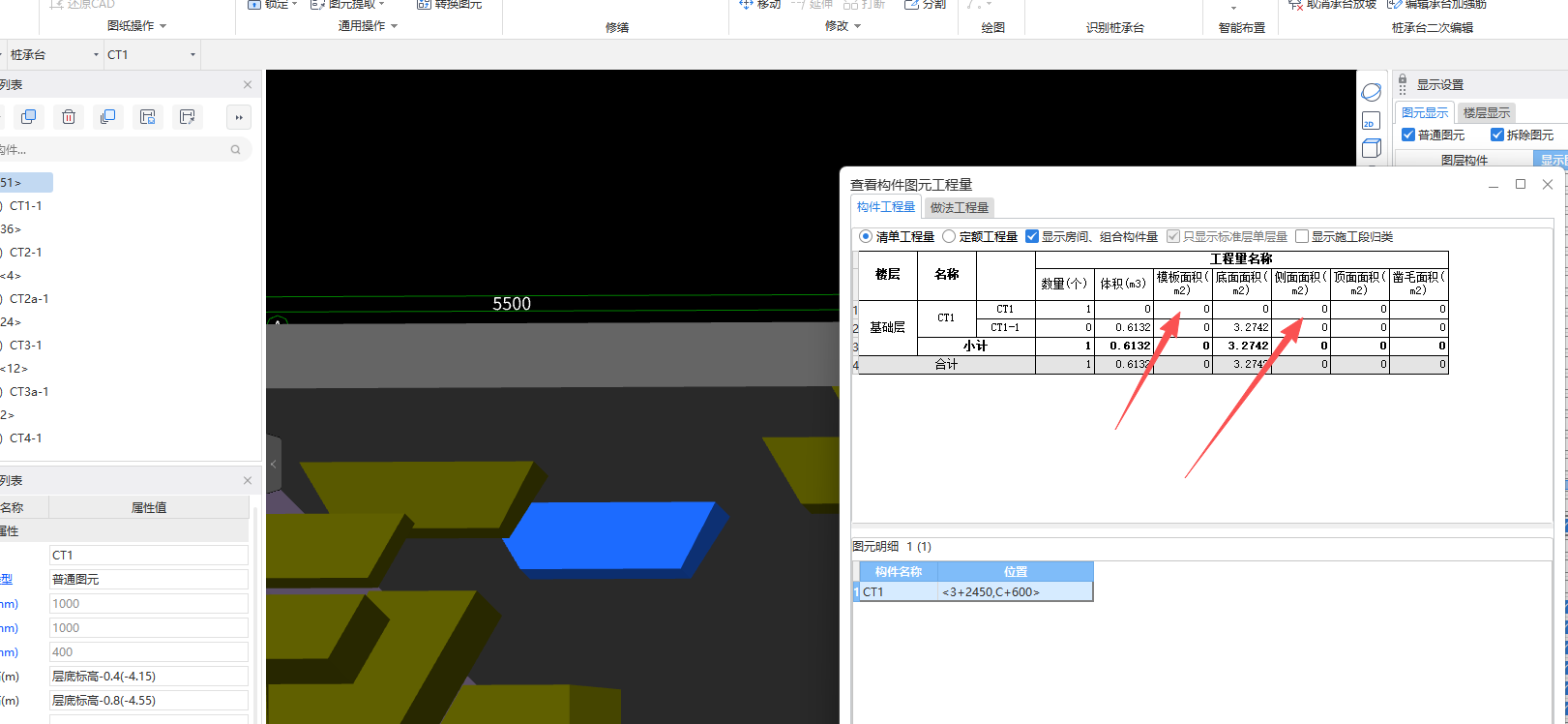The image size is (1568, 724).
Task: Select CT2-1 in component tree
Action: click(26, 253)
